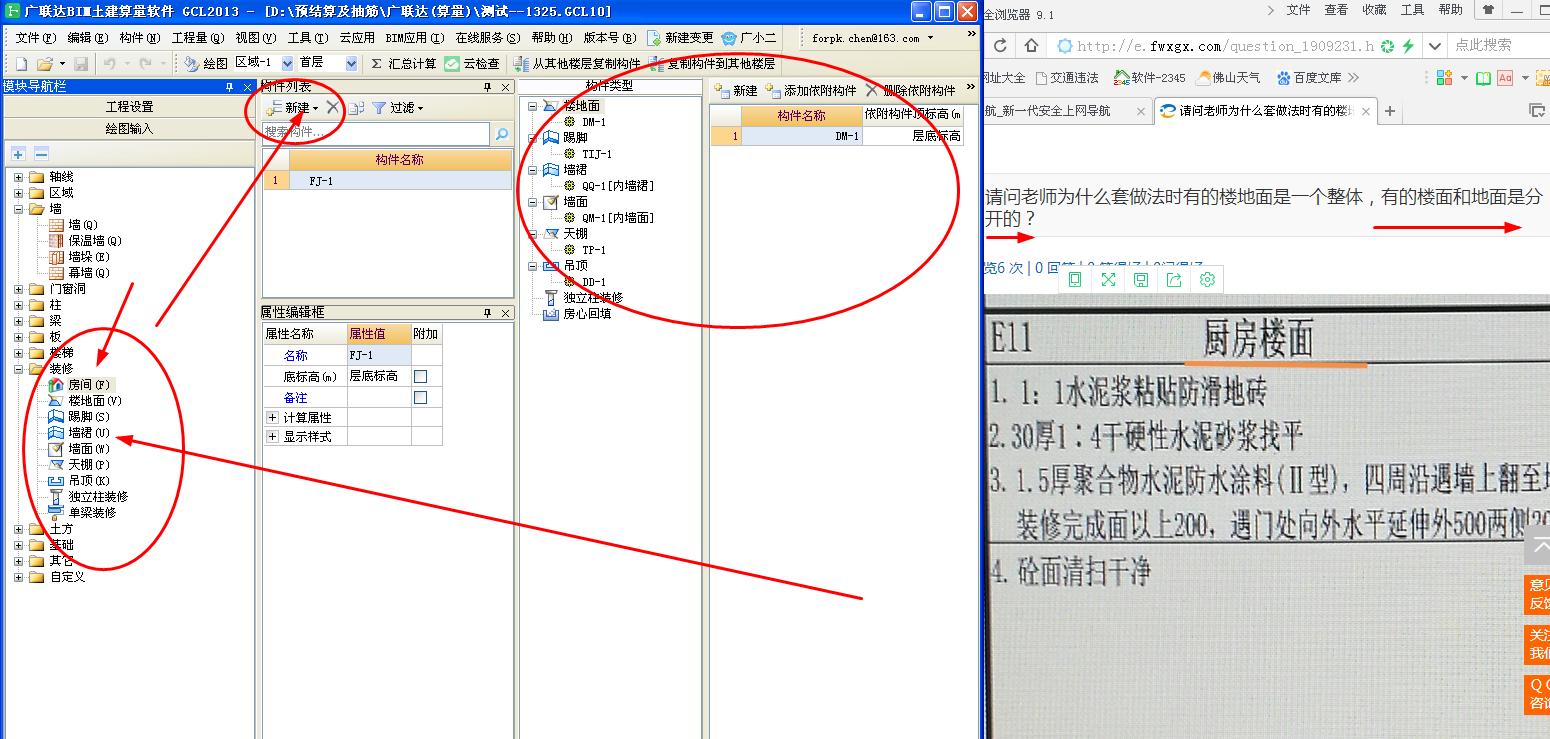Select 墙面(W) in the navigation tree
Image resolution: width=1550 pixels, height=739 pixels.
(x=79, y=448)
